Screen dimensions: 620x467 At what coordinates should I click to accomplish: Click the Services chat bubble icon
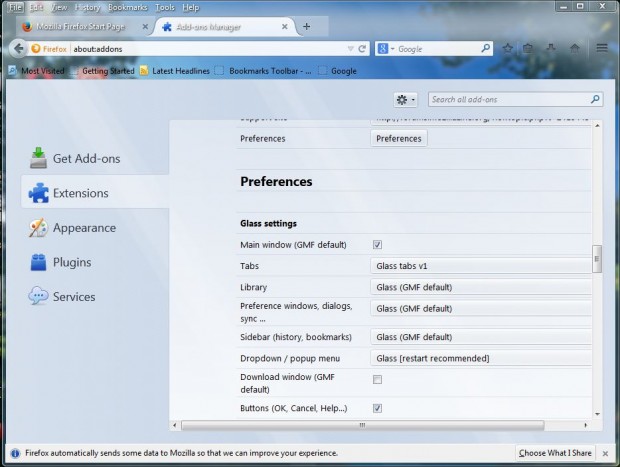(38, 296)
